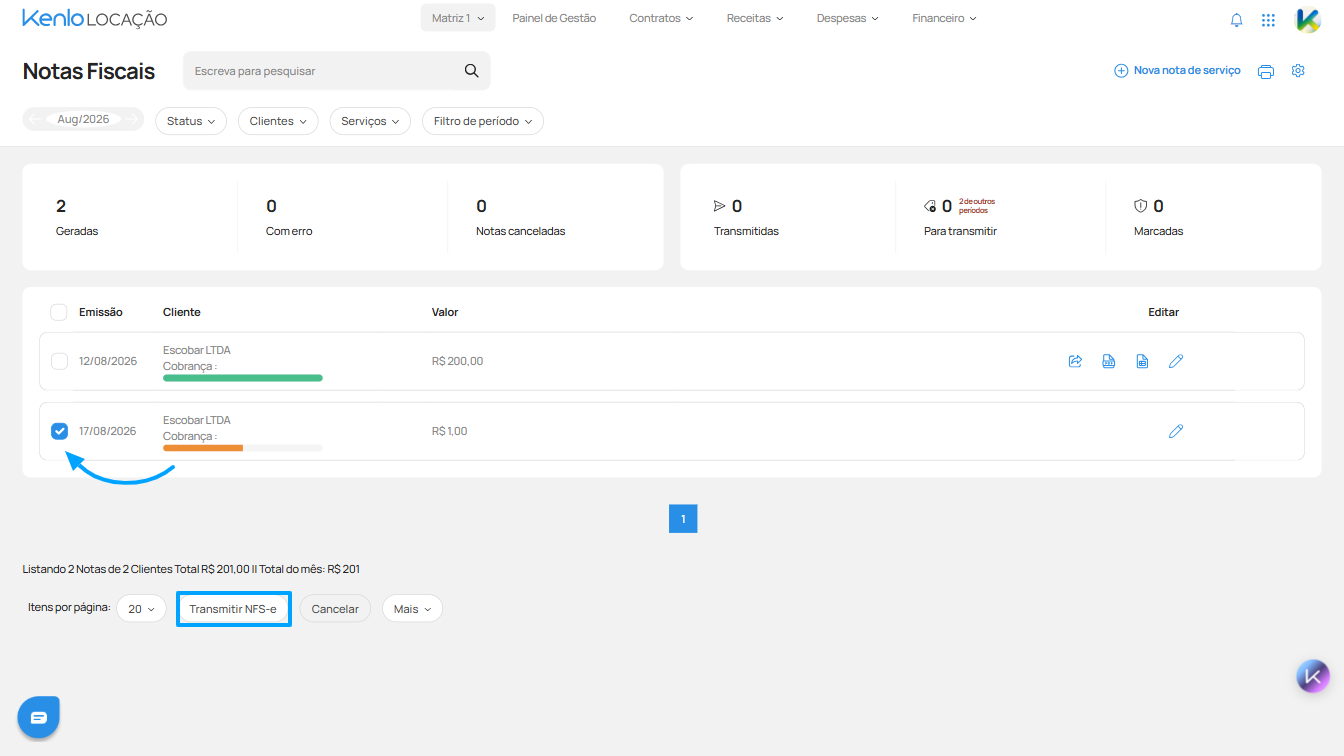Expand the Receitas menu
This screenshot has height=756, width=1344.
click(755, 18)
